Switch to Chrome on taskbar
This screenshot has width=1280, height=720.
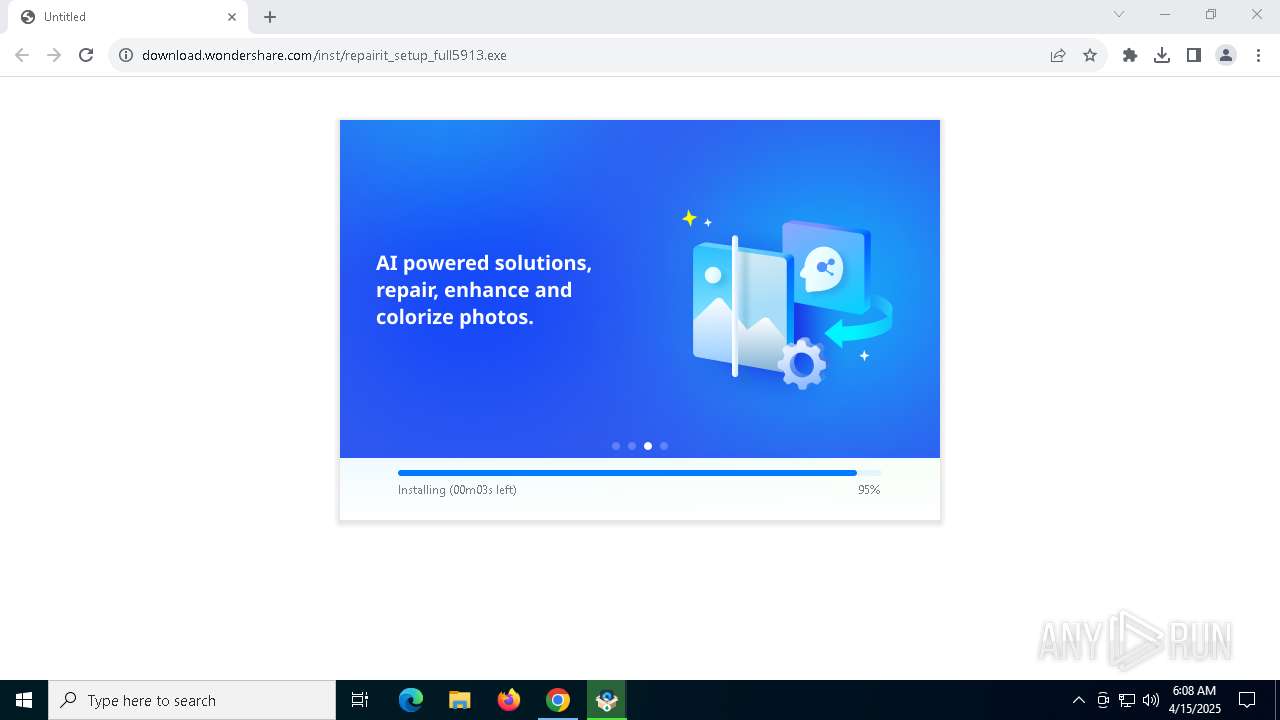pos(558,700)
